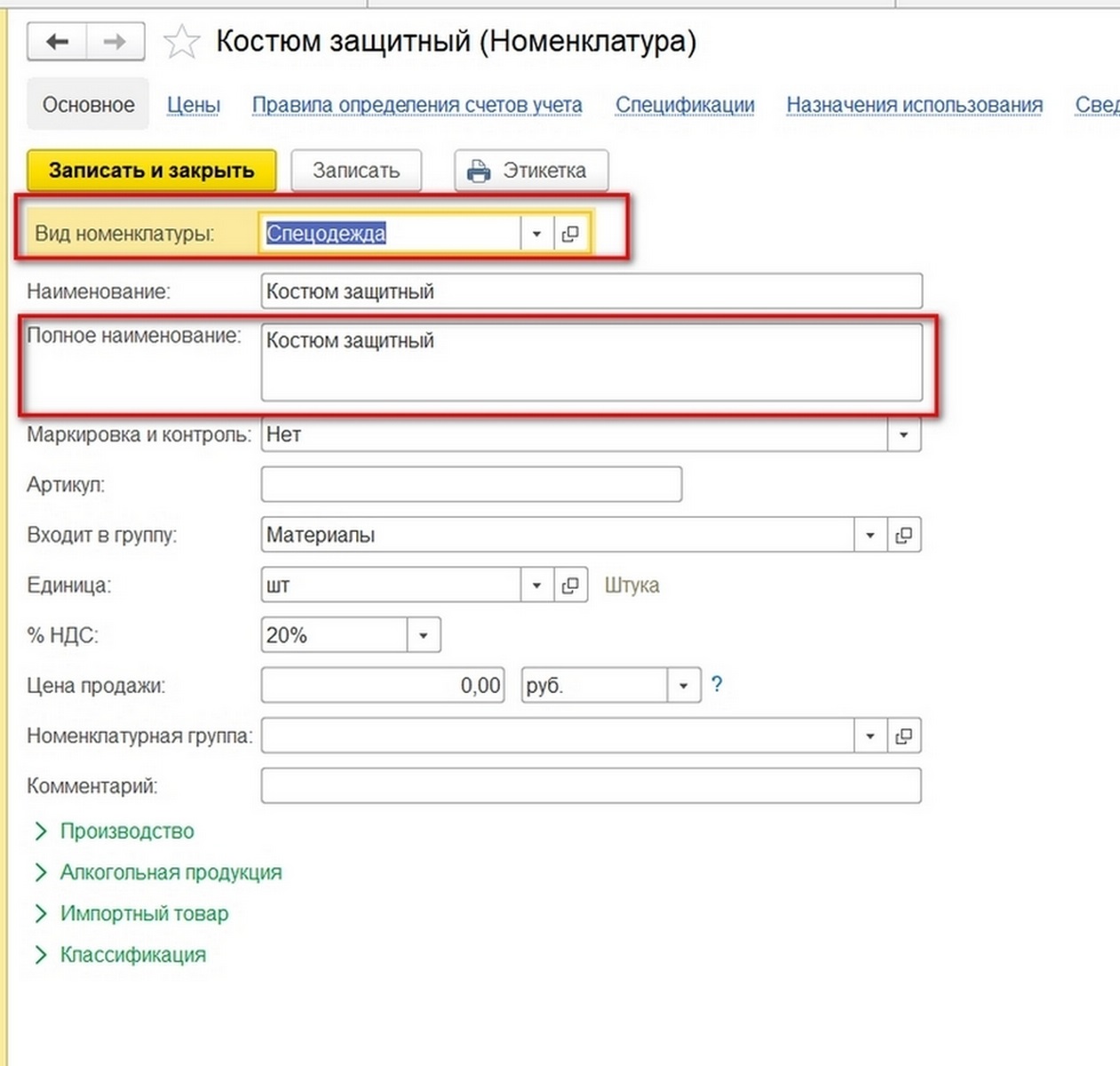The height and width of the screenshot is (1066, 1120).
Task: Open the Единица item form icon
Action: 570,585
